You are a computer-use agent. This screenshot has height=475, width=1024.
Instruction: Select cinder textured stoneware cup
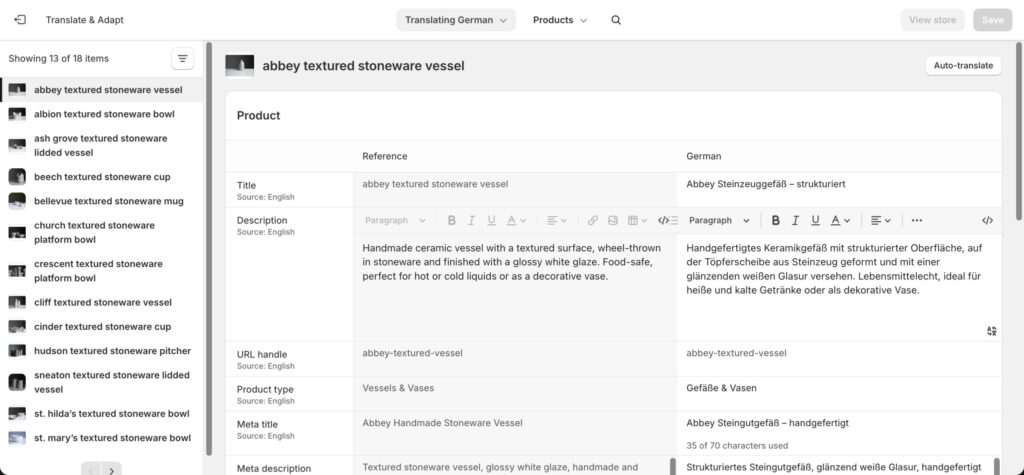102,327
